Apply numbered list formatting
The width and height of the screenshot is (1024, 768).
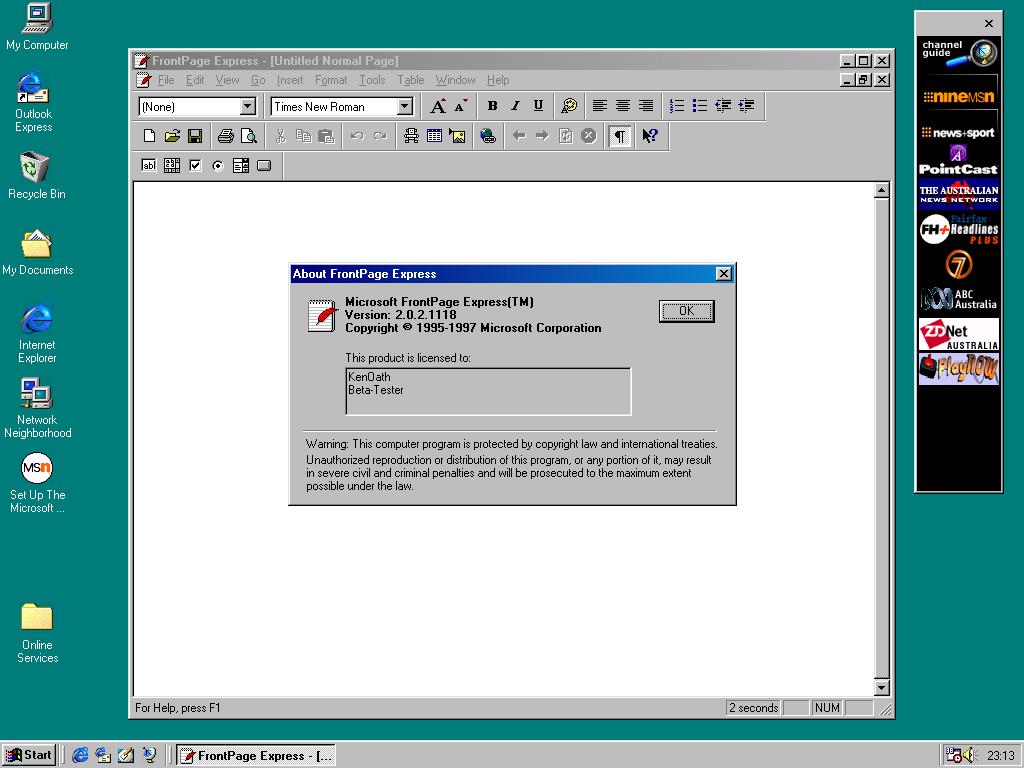(677, 106)
